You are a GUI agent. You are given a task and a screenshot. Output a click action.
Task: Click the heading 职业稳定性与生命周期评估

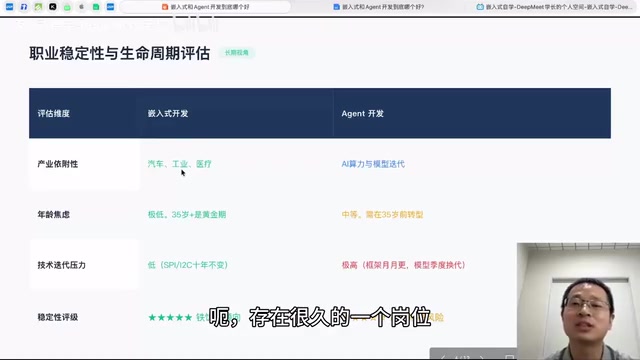[x=120, y=53]
